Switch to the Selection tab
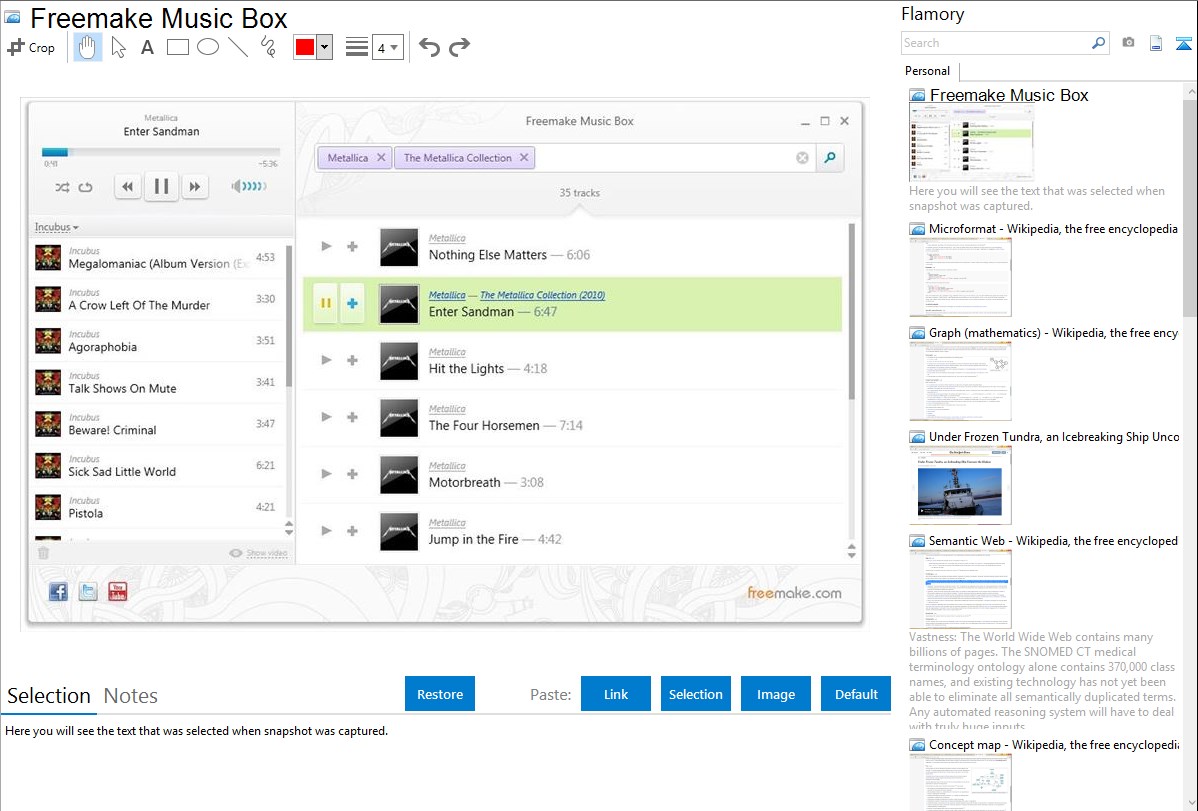Image resolution: width=1198 pixels, height=811 pixels. [x=49, y=696]
